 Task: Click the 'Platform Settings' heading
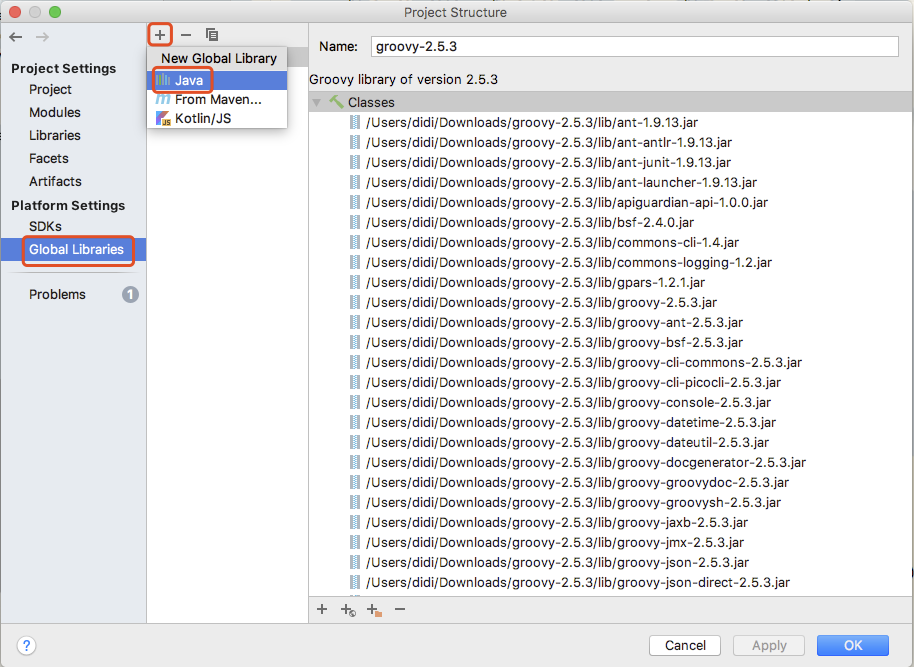[68, 205]
